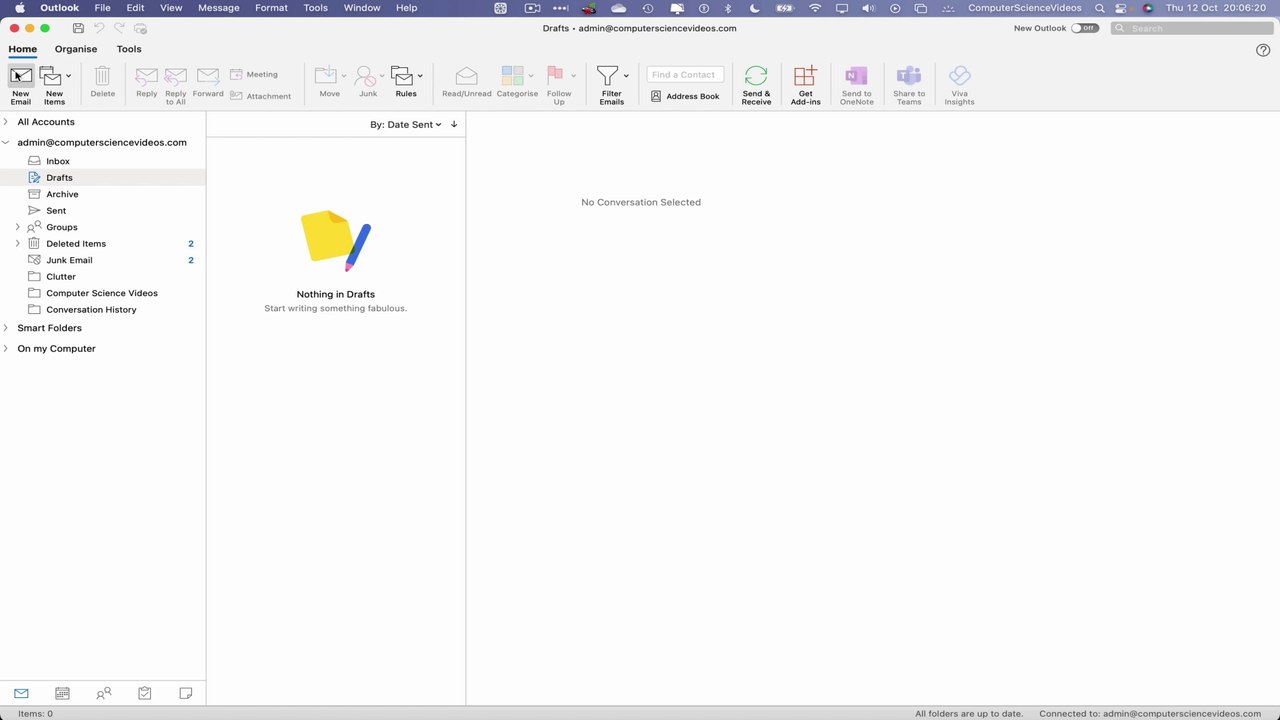This screenshot has width=1280, height=720.
Task: Click the Get Add-ins icon
Action: click(x=805, y=76)
